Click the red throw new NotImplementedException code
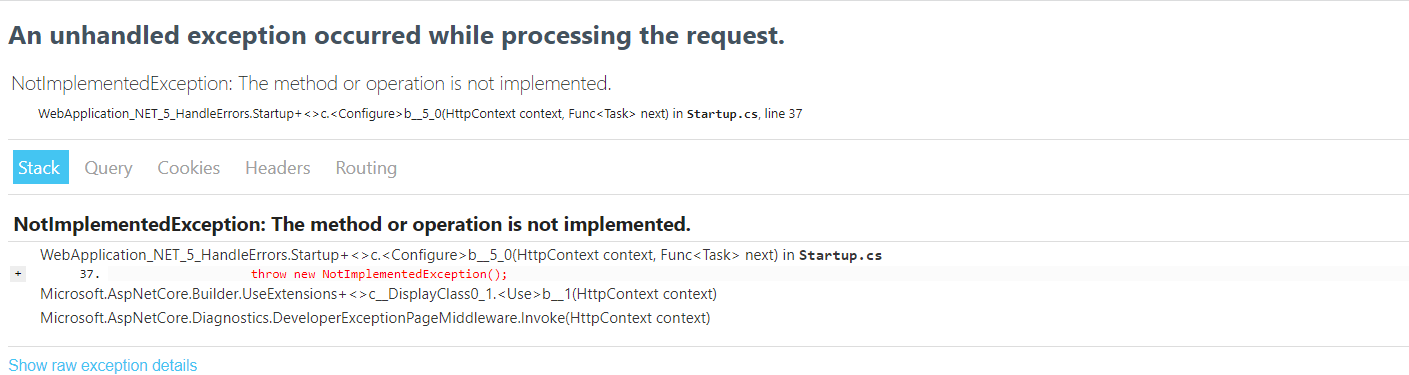Viewport: 1409px width, 375px height. 380,274
